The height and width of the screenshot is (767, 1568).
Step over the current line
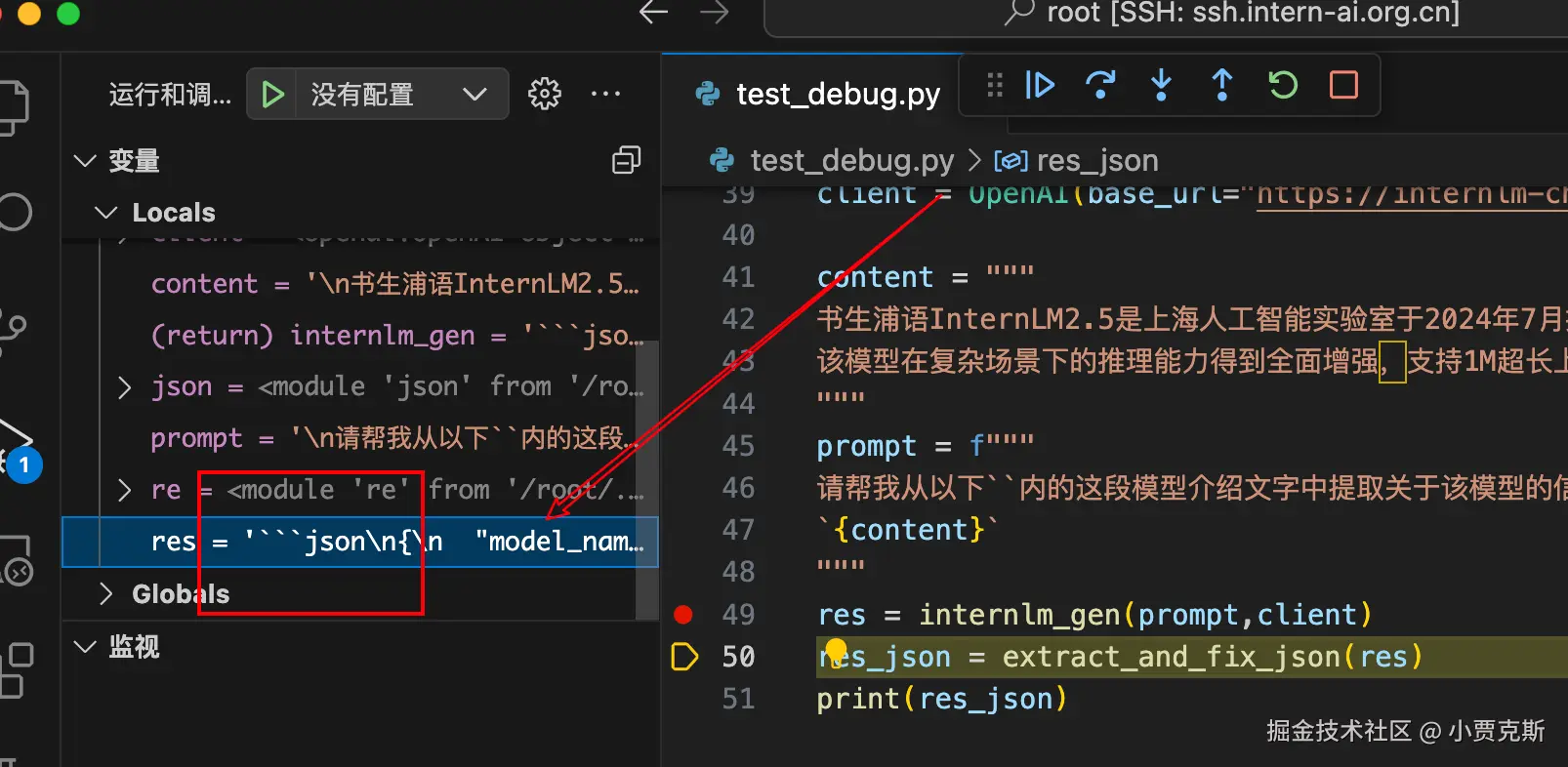tap(1100, 85)
